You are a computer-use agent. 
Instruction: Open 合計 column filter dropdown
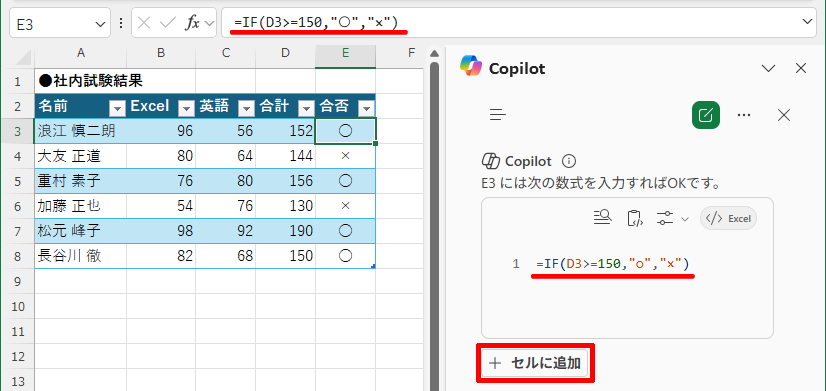(x=306, y=108)
